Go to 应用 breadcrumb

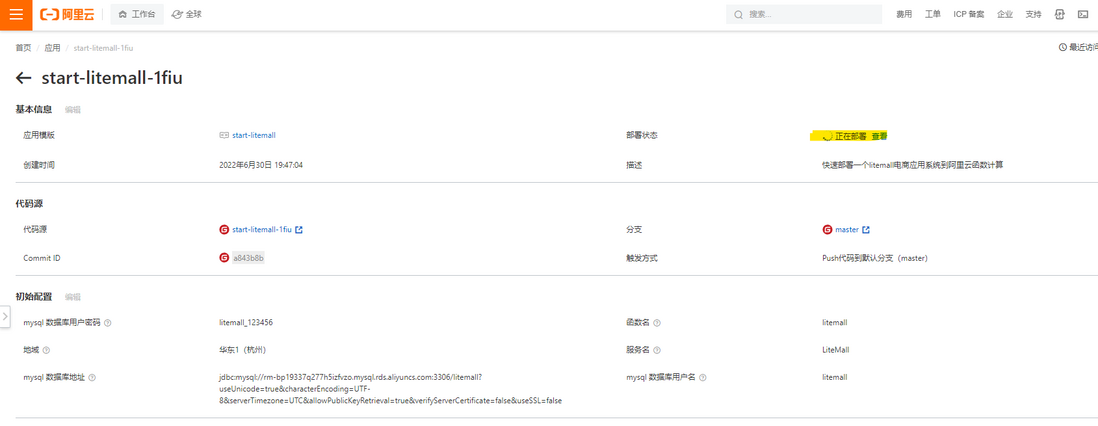[53, 48]
